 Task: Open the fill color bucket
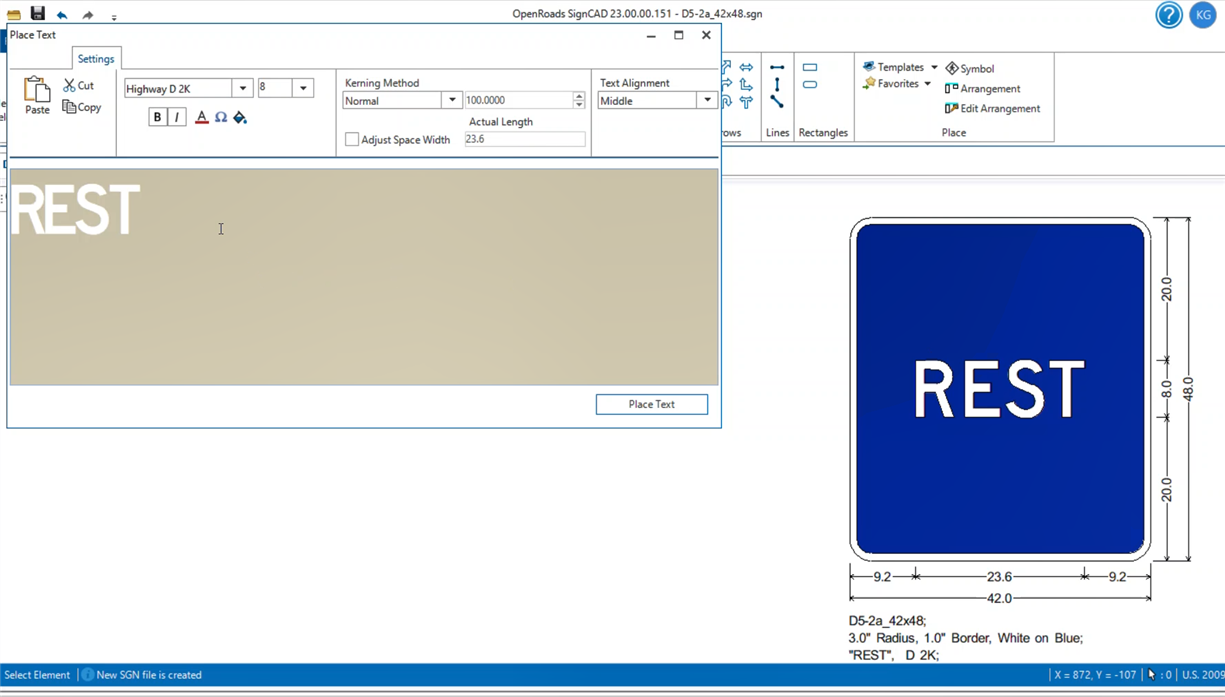240,117
